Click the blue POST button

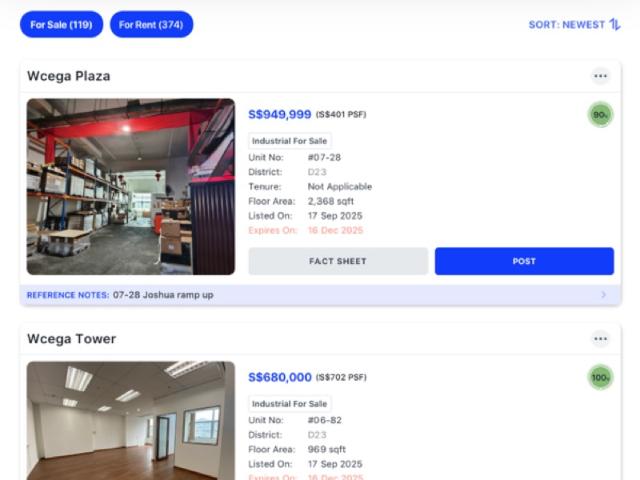coord(524,261)
